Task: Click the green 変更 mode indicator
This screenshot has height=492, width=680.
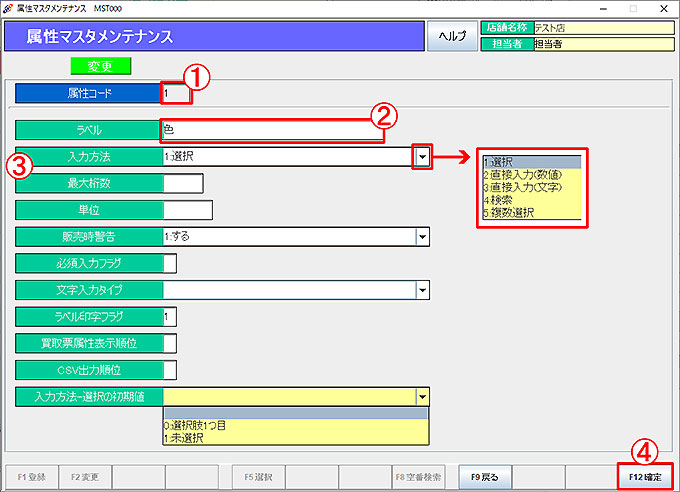Action: pos(101,66)
